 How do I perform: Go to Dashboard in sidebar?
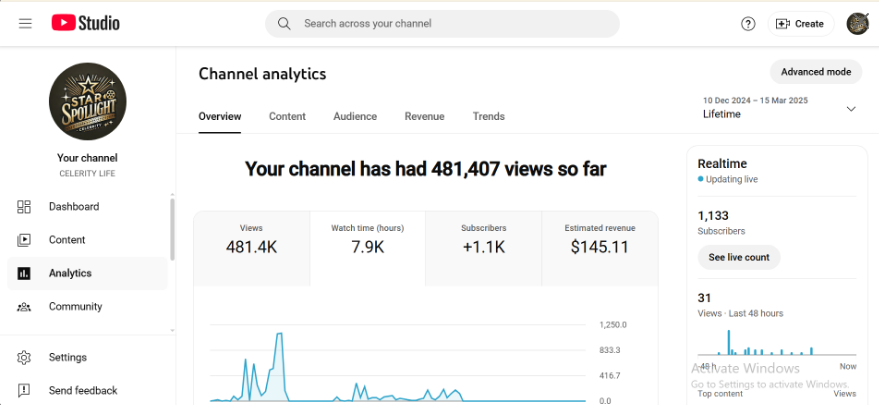(87, 206)
